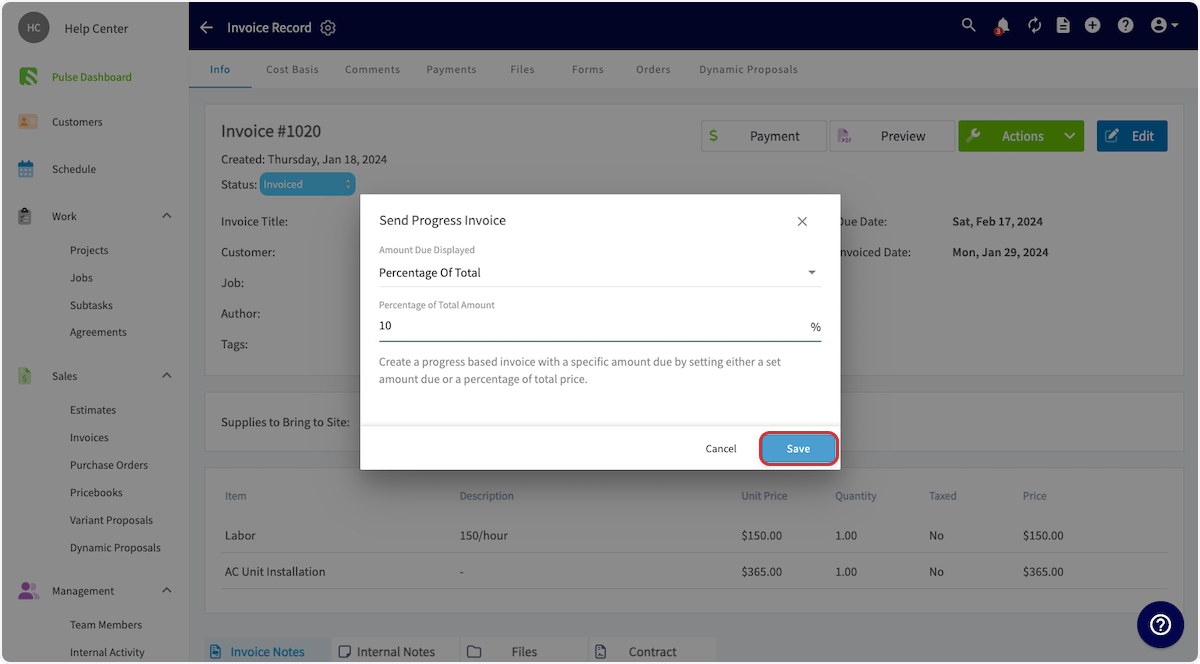Click the back arrow beside Invoice Record
Screen dimensions: 1200x664
[207, 27]
